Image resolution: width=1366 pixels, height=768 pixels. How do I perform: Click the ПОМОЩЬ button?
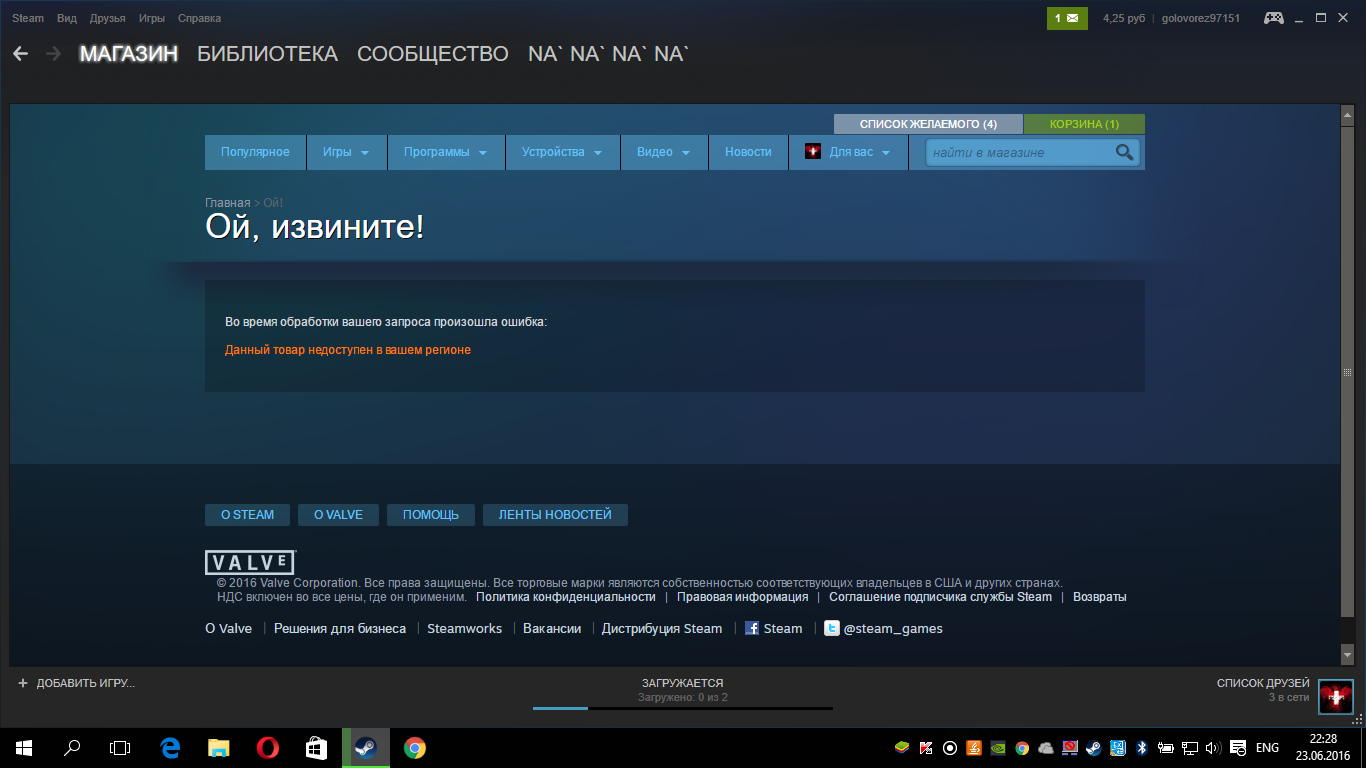(x=430, y=515)
